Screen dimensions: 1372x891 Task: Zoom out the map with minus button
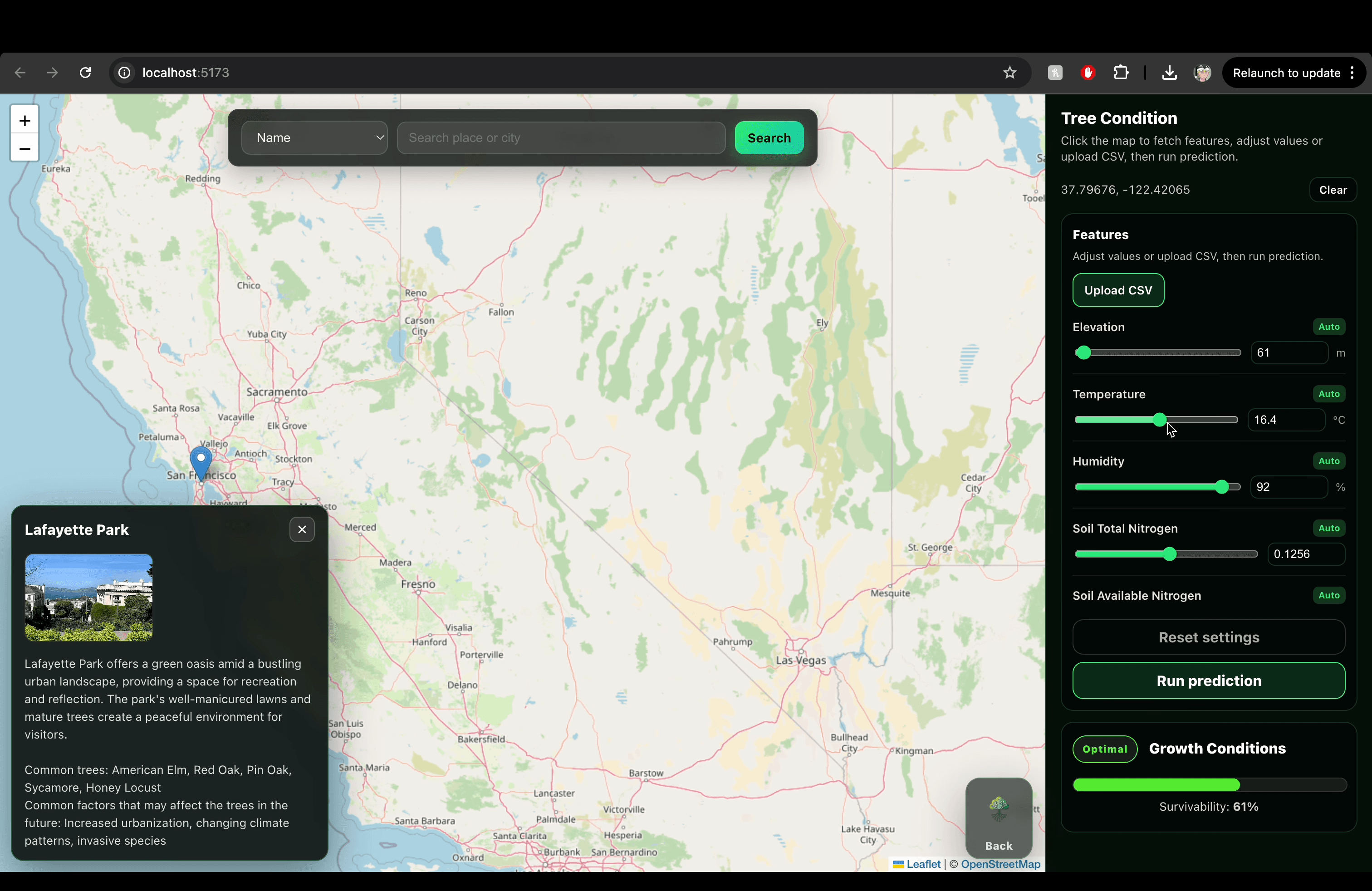[x=24, y=149]
